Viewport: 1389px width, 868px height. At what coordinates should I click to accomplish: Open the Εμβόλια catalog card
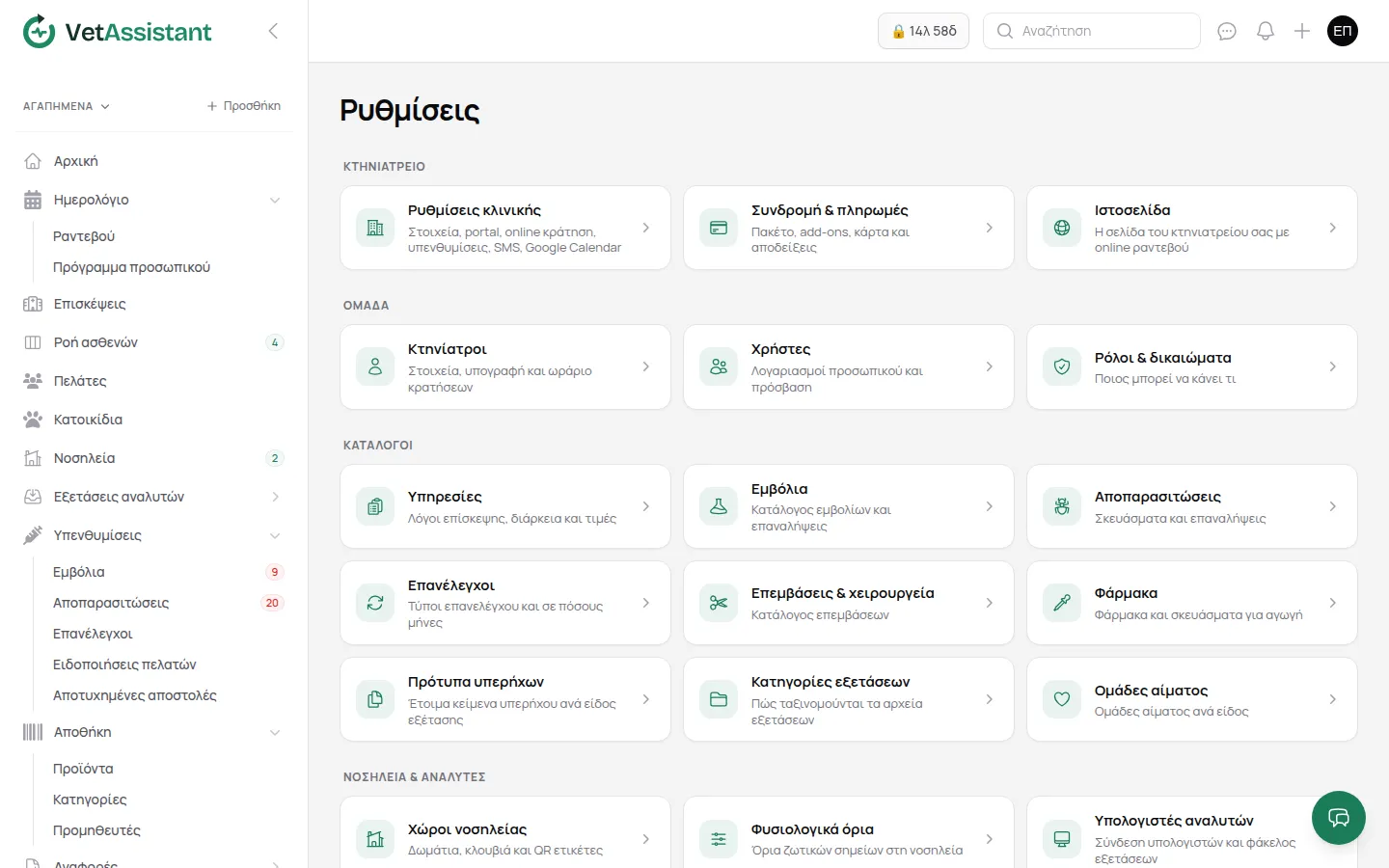coord(849,506)
